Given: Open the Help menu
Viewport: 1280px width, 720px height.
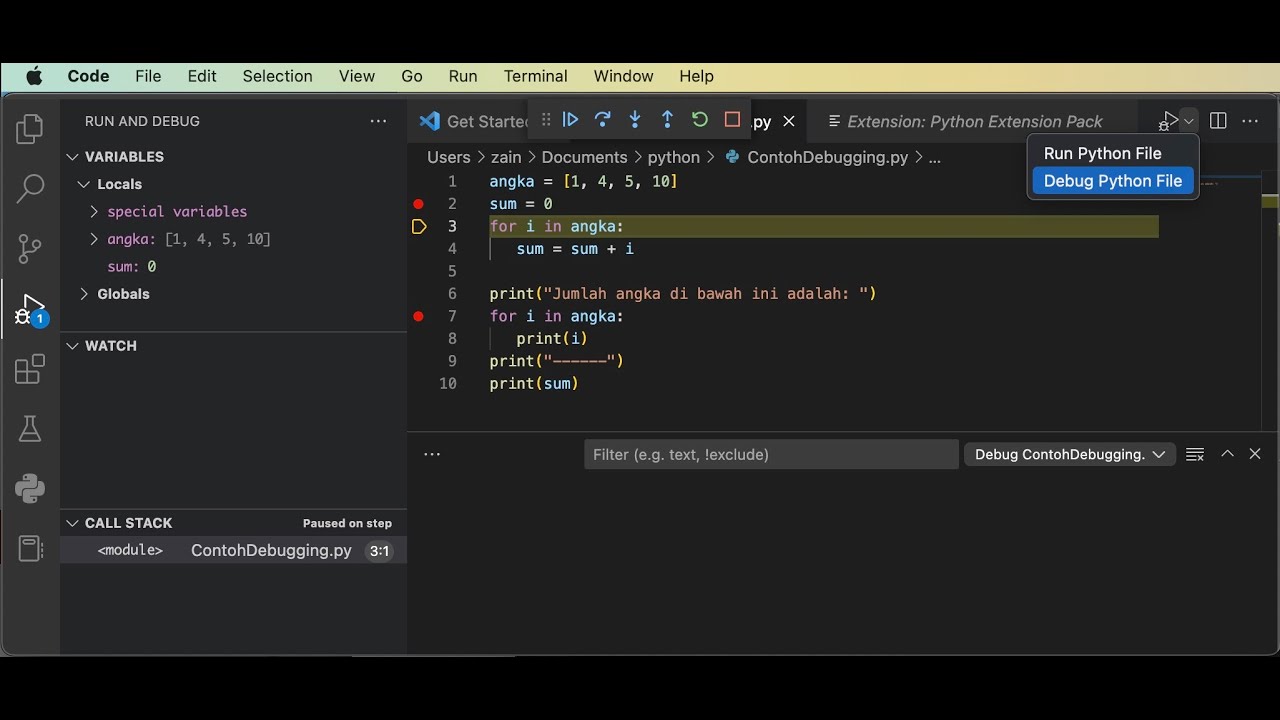Looking at the screenshot, I should click(696, 76).
